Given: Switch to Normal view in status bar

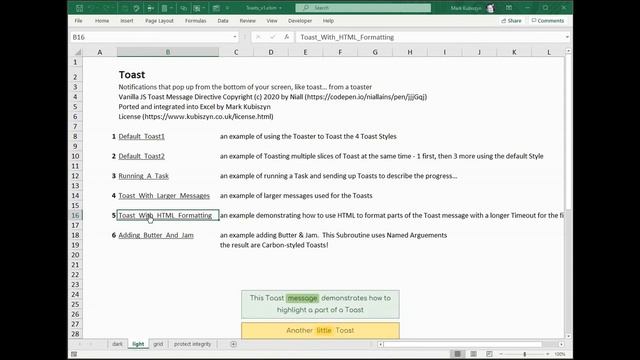Looking at the screenshot, I should coord(458,354).
